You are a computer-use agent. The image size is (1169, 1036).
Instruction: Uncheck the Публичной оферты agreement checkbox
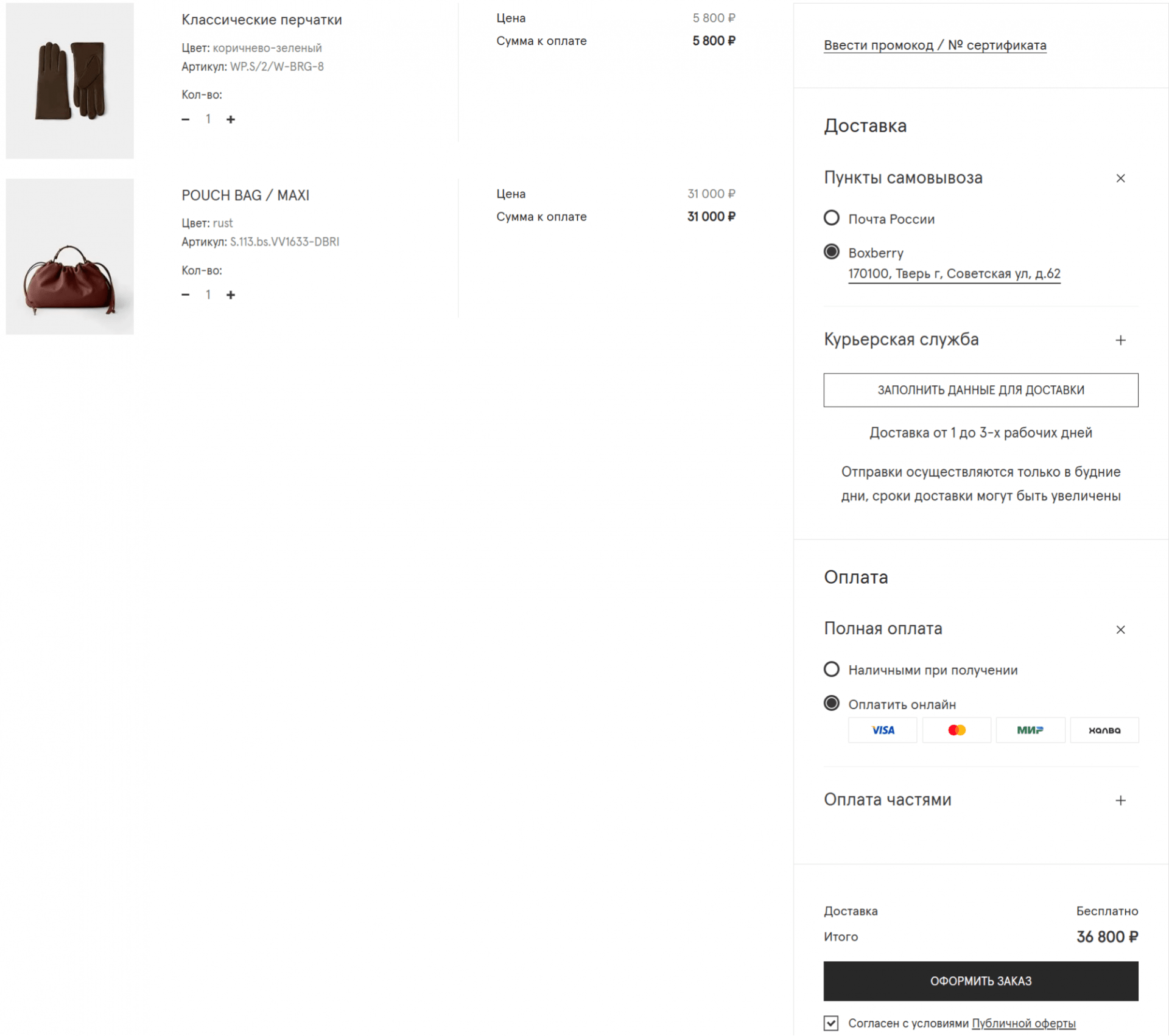[x=831, y=1023]
